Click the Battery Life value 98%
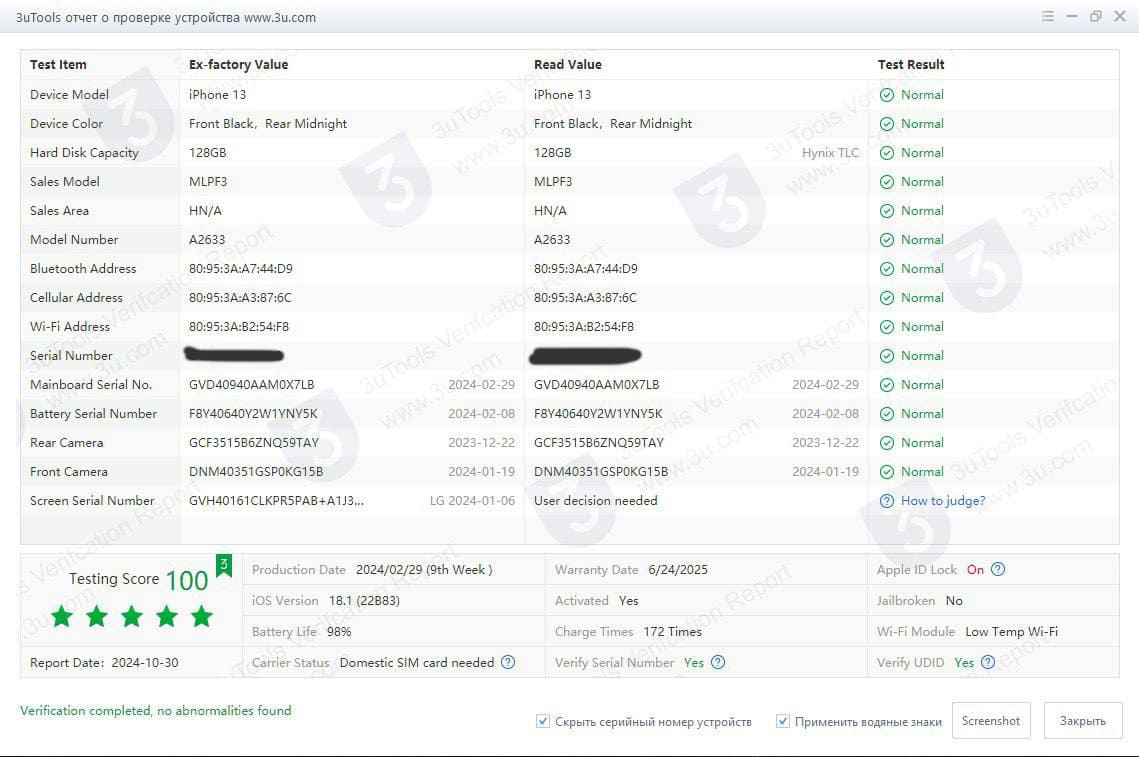1139x757 pixels. click(x=339, y=632)
